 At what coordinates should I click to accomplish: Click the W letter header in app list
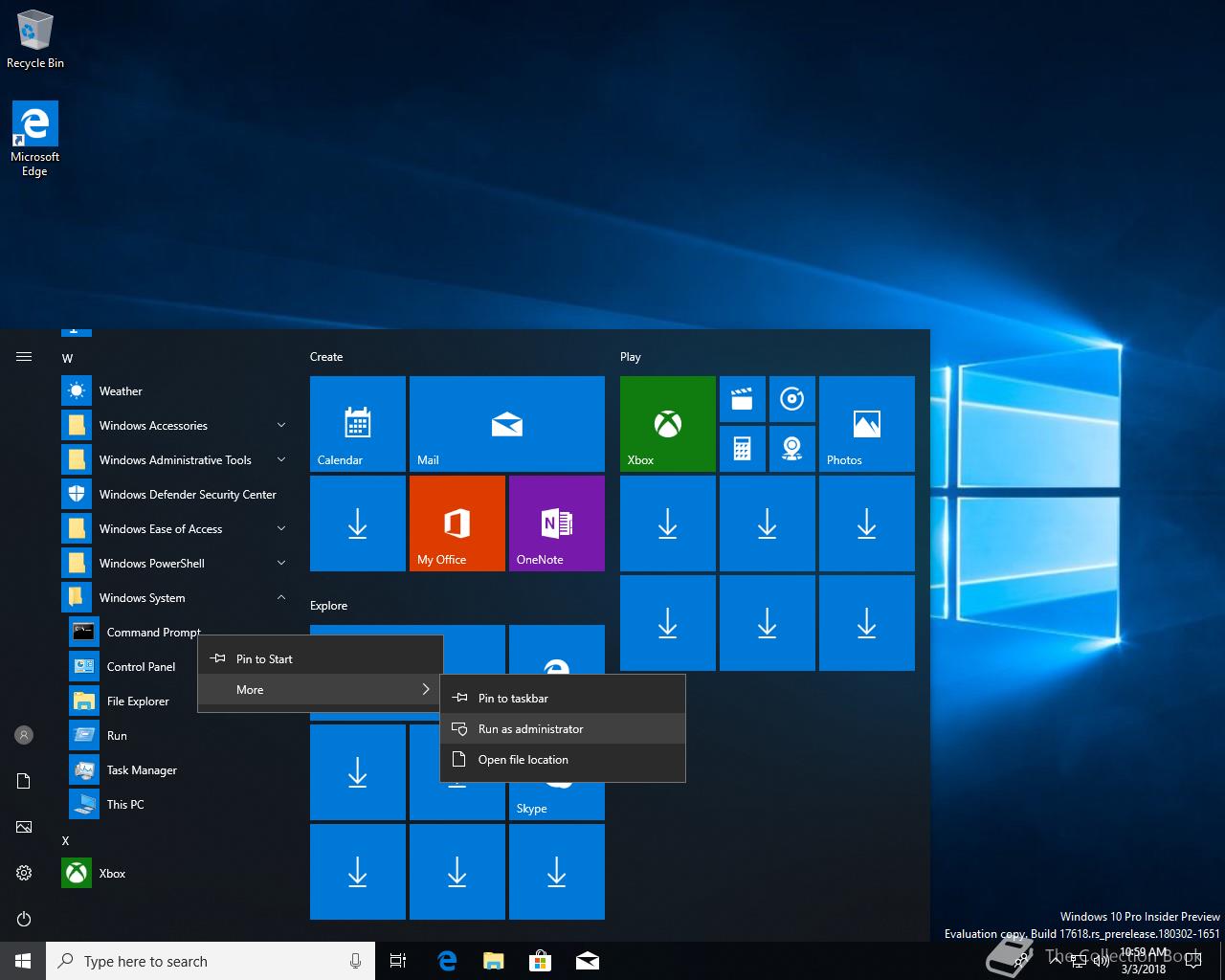pos(68,358)
